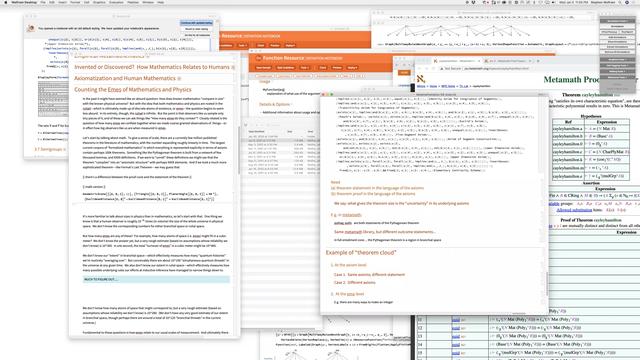Screen dimensions: 640x360
Task: Select the highlighted MUCH TO FIGURE OUT cell
Action: tap(156, 279)
